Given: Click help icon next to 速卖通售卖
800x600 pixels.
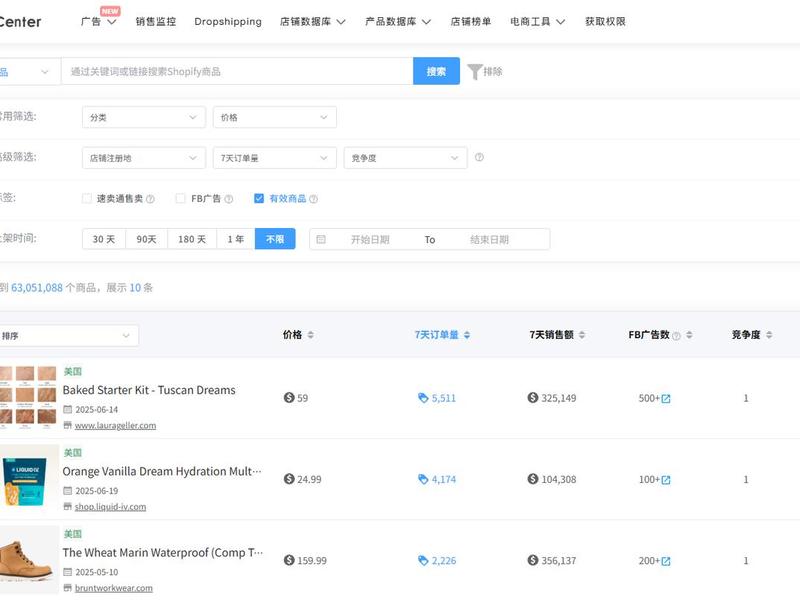Looking at the screenshot, I should (150, 199).
